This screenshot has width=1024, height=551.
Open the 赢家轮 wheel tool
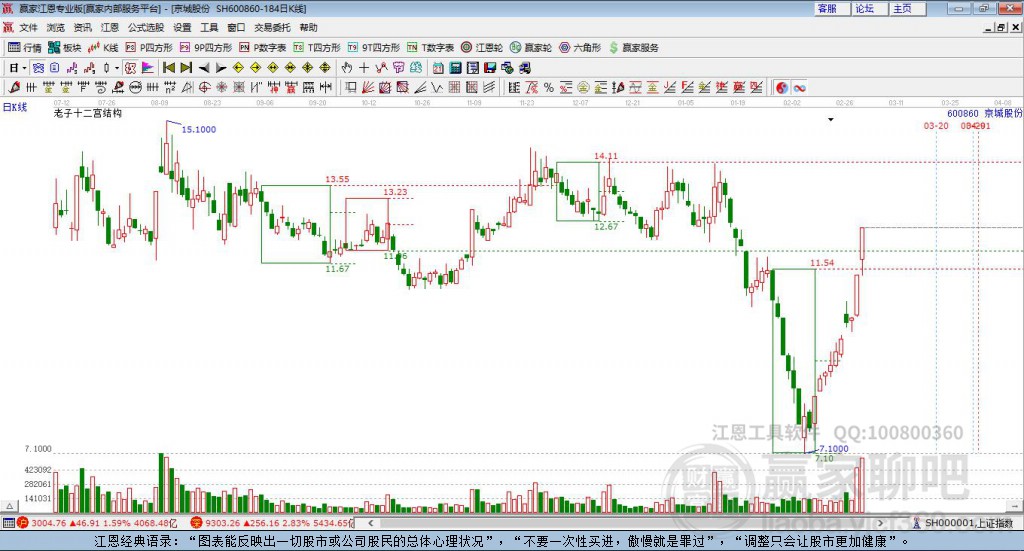click(531, 48)
